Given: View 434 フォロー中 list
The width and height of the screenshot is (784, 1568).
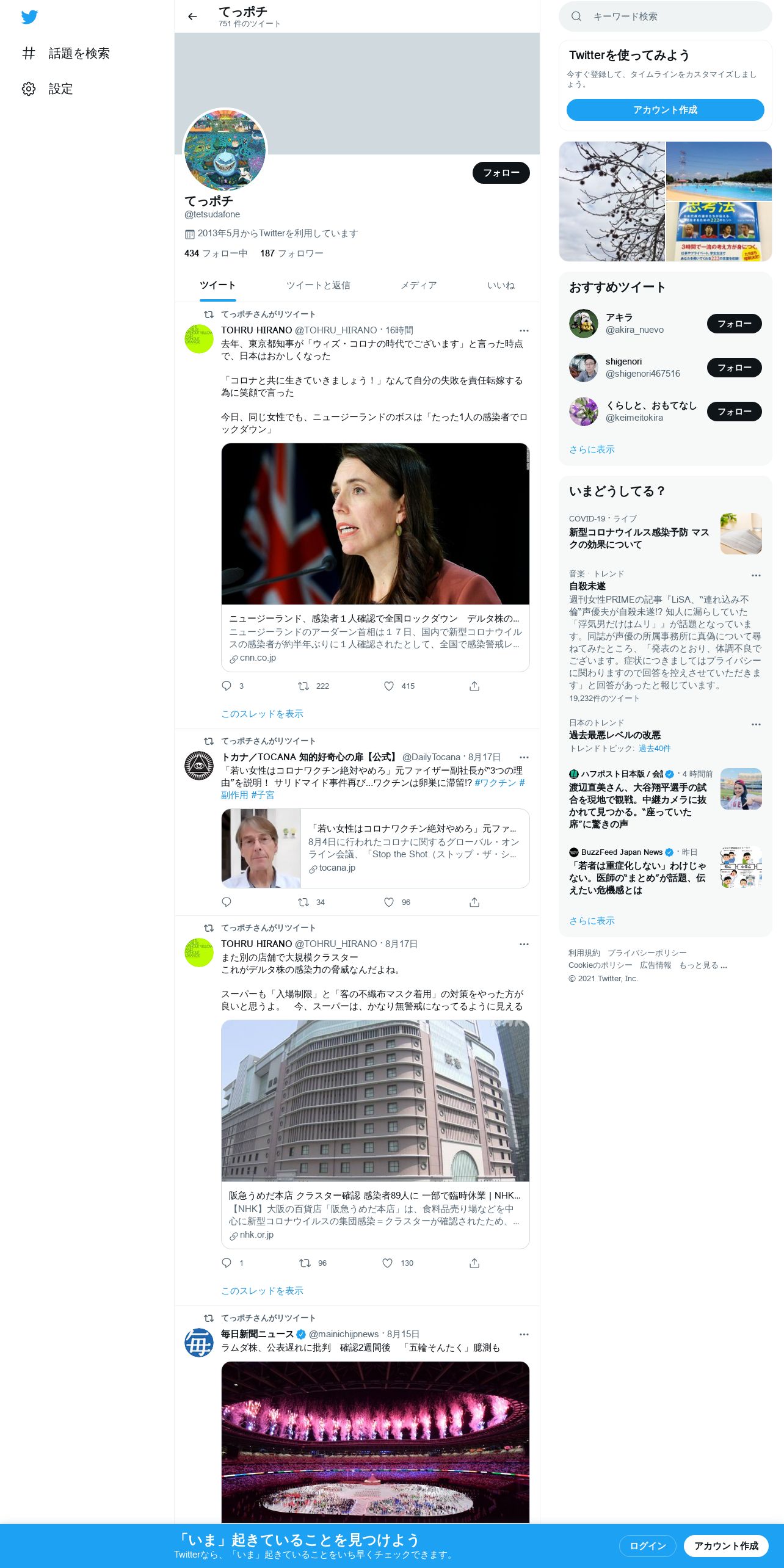Looking at the screenshot, I should click(x=216, y=253).
